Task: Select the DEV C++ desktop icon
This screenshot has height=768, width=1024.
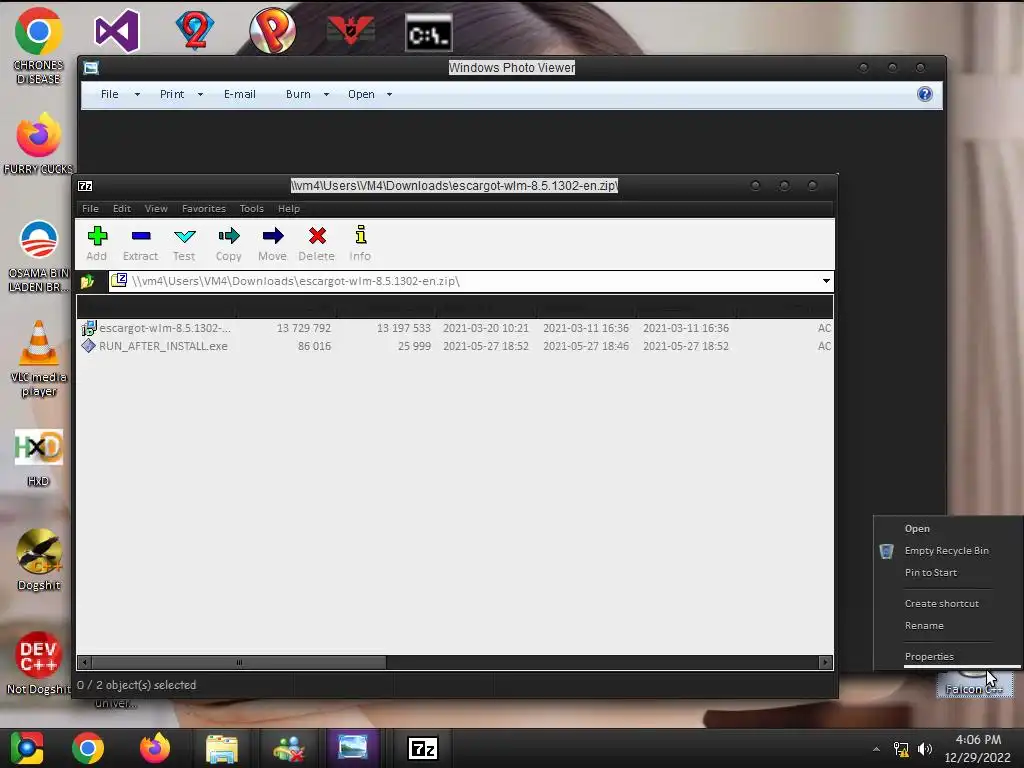Action: [x=39, y=663]
